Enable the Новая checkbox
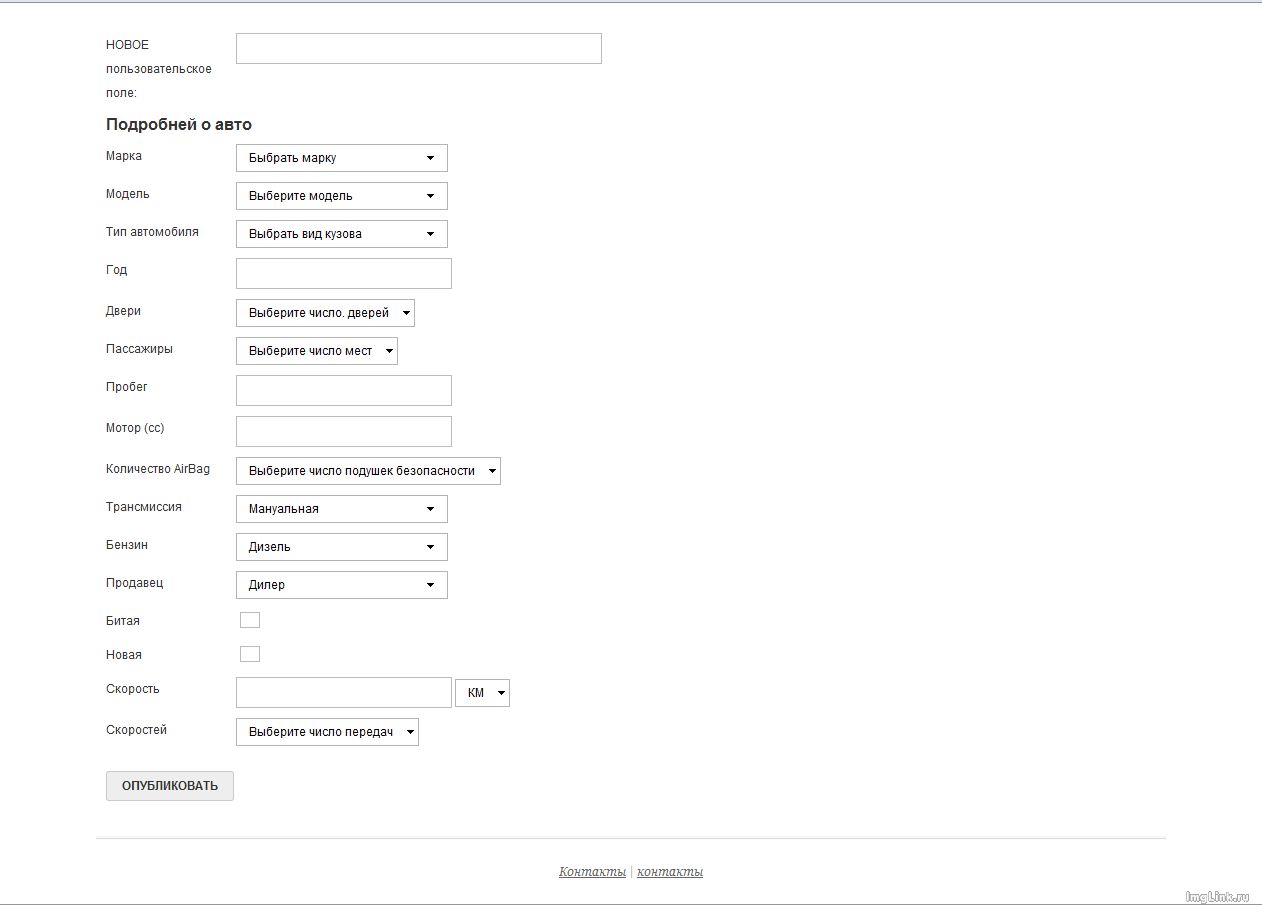Screen dimensions: 1262x905 coord(250,654)
